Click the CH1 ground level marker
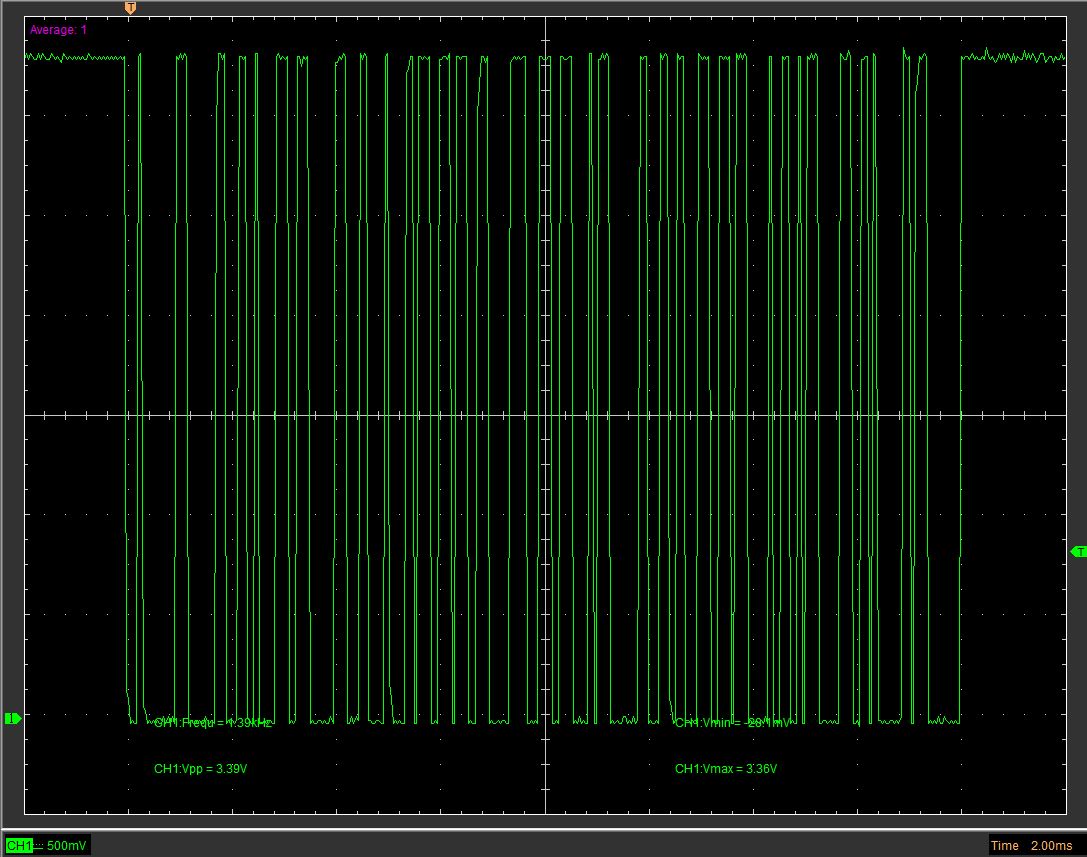This screenshot has height=857, width=1087. 12,718
